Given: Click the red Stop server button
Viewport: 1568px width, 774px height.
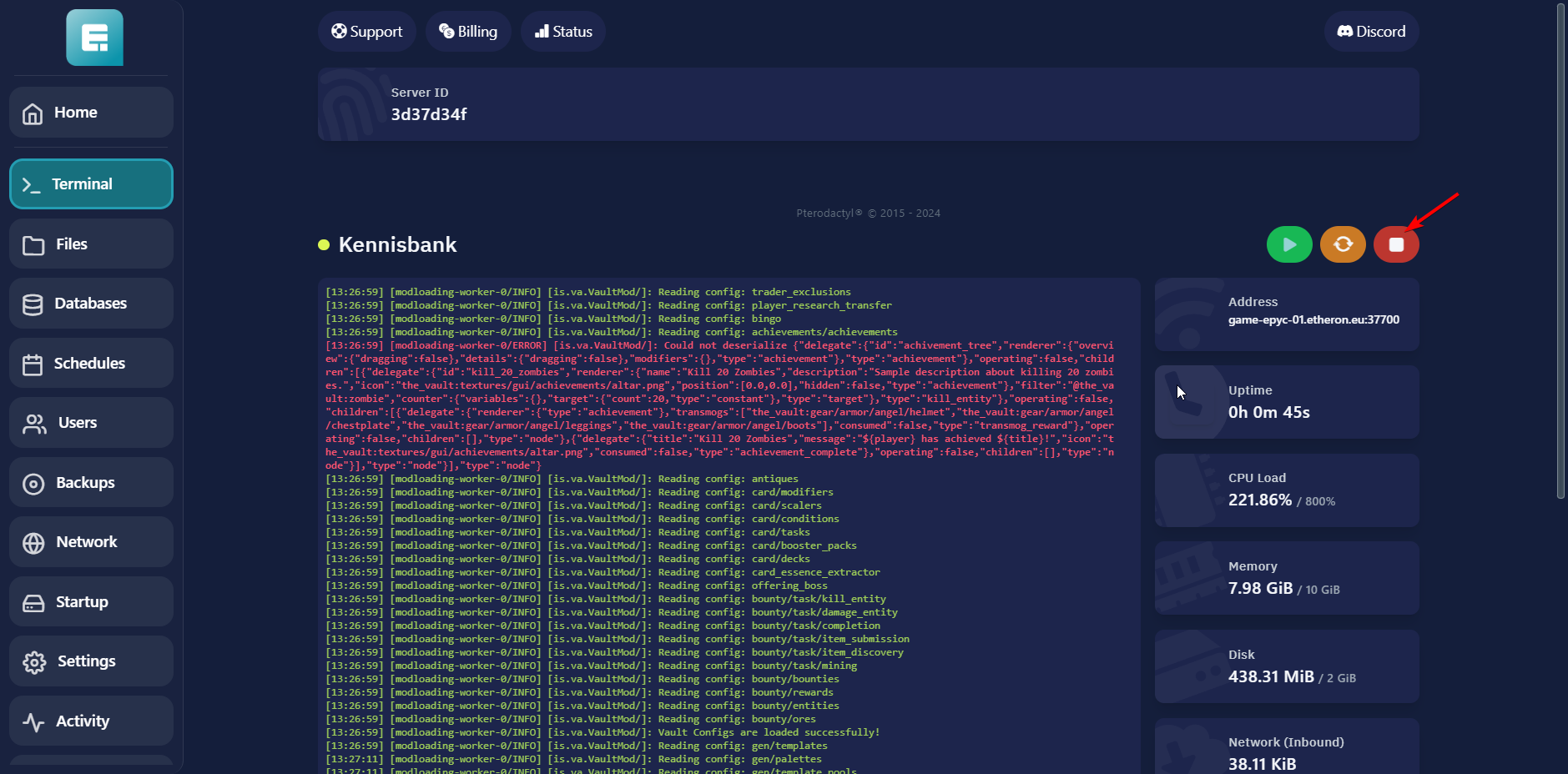Looking at the screenshot, I should pos(1396,244).
